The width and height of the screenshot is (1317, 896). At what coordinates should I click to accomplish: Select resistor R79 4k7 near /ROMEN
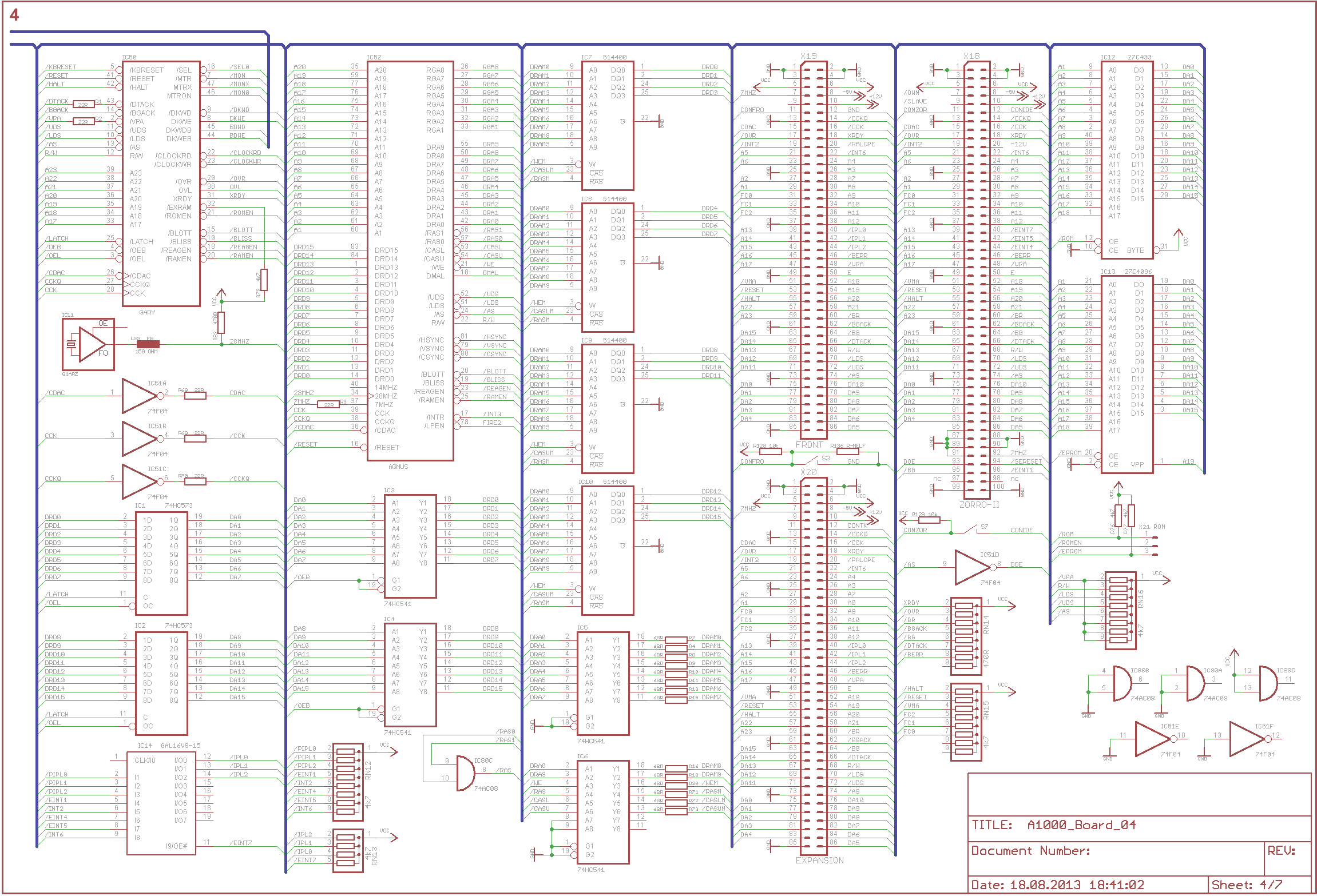click(x=264, y=280)
